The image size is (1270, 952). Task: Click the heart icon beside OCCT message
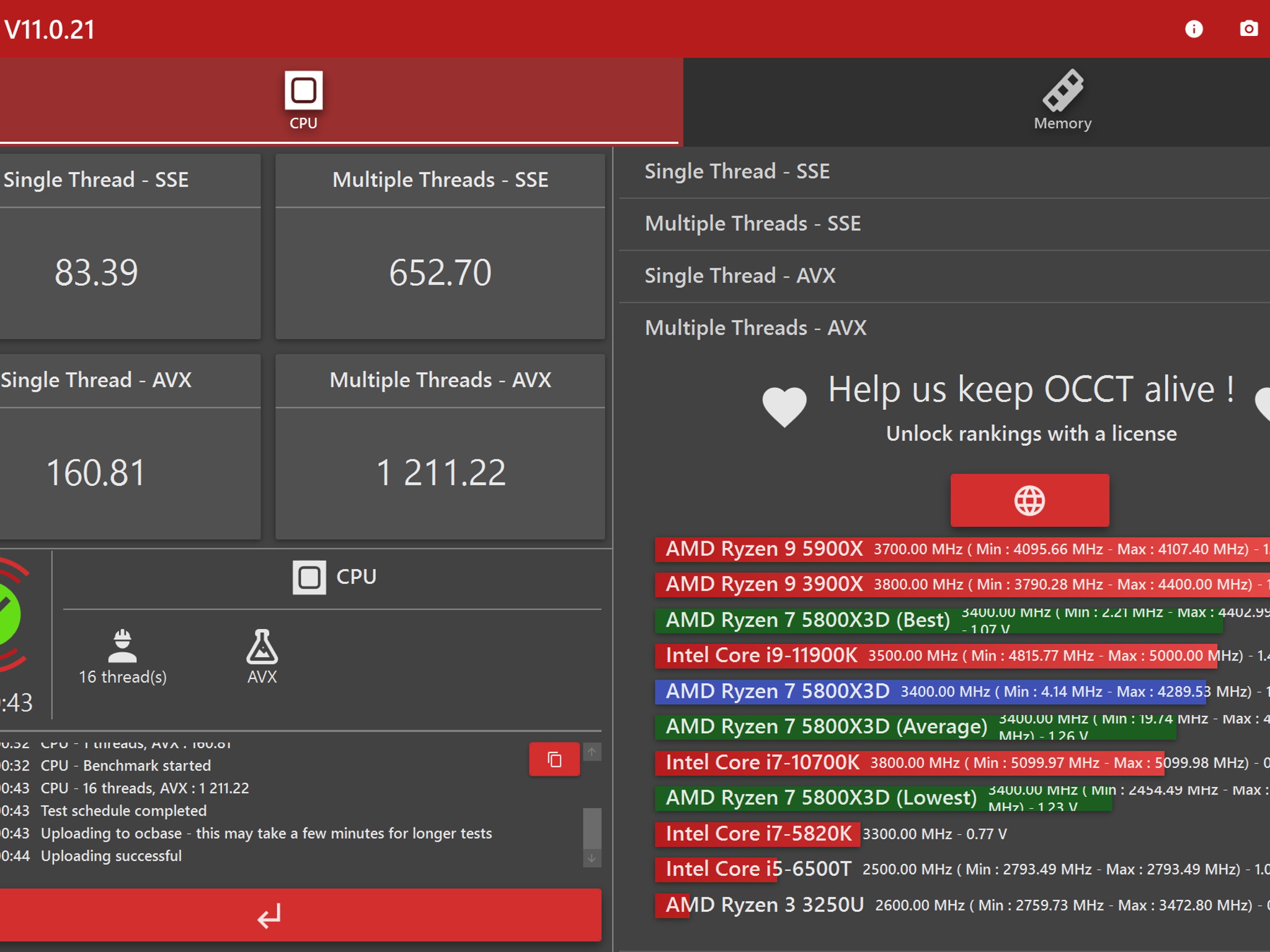tap(784, 407)
